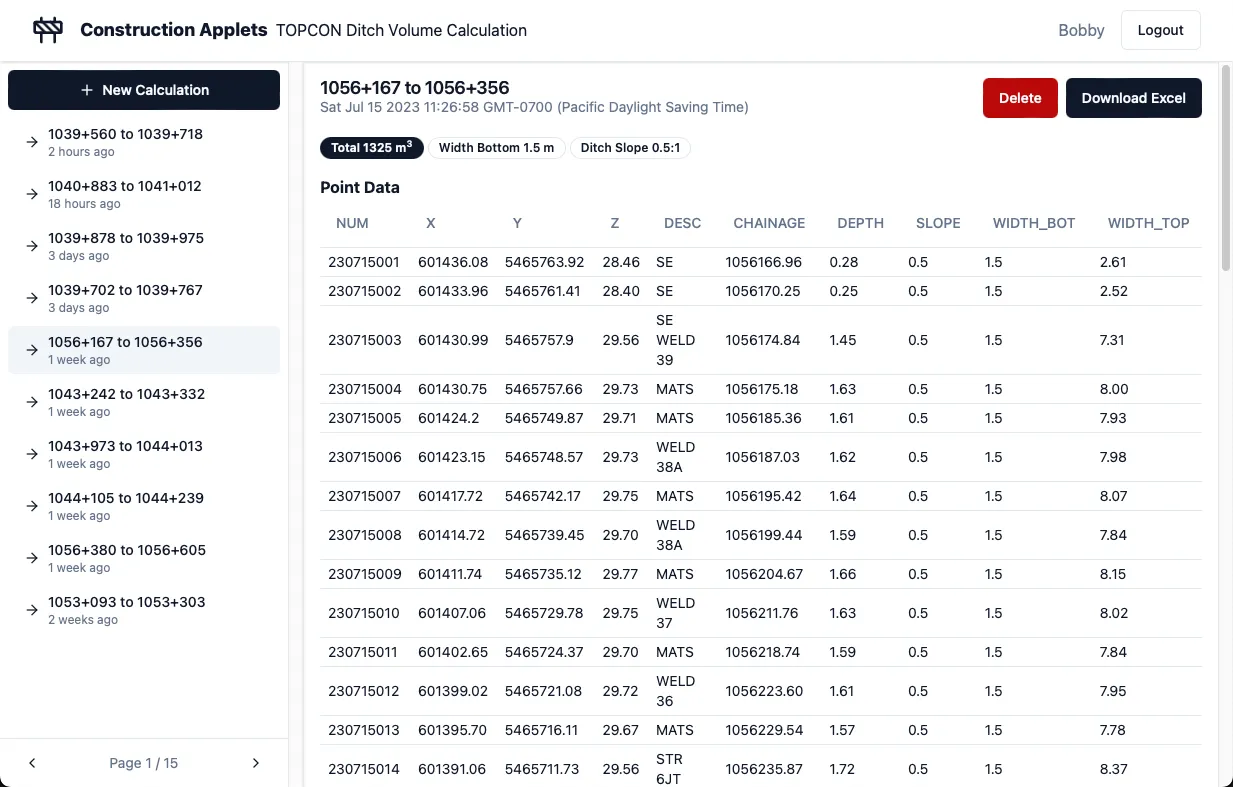Click the vertical scrollbar of the data panel
The height and width of the screenshot is (787, 1233).
tap(1226, 170)
